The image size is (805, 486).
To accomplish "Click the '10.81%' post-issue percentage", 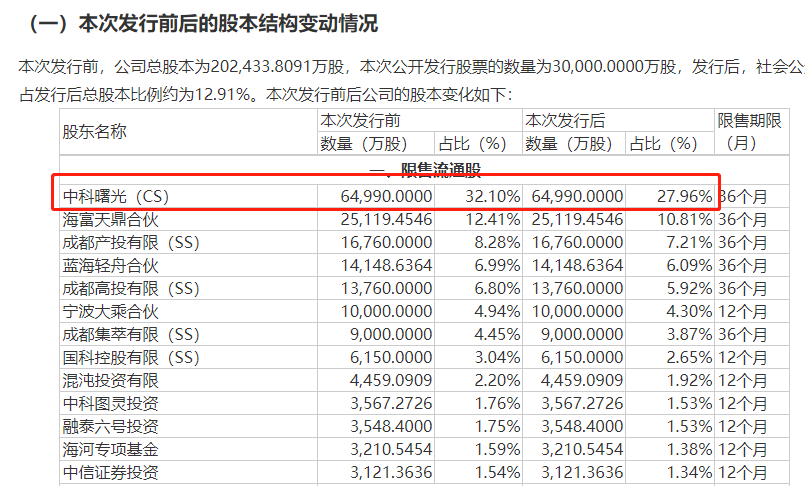I will 684,220.
